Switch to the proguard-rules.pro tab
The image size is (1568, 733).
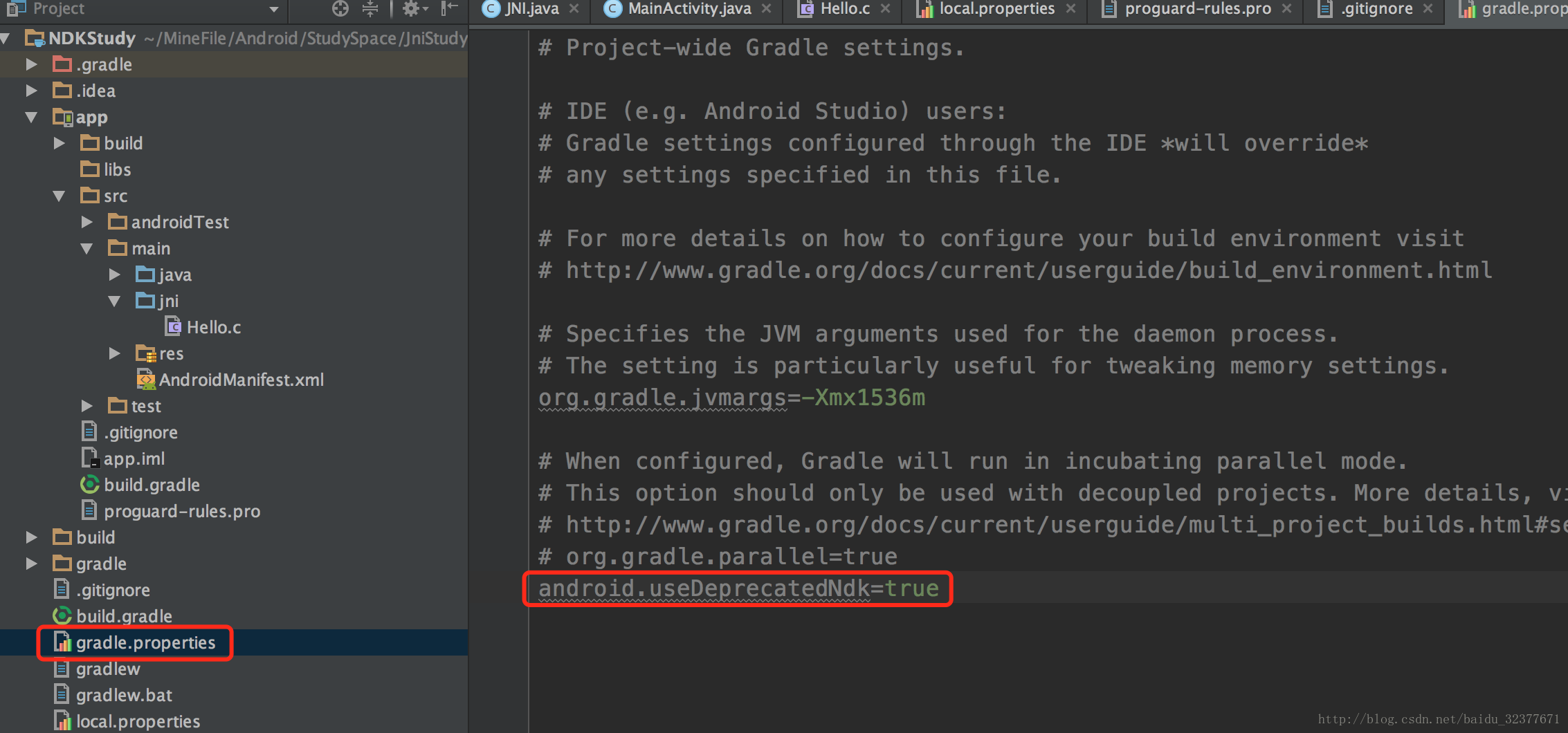click(x=1198, y=9)
